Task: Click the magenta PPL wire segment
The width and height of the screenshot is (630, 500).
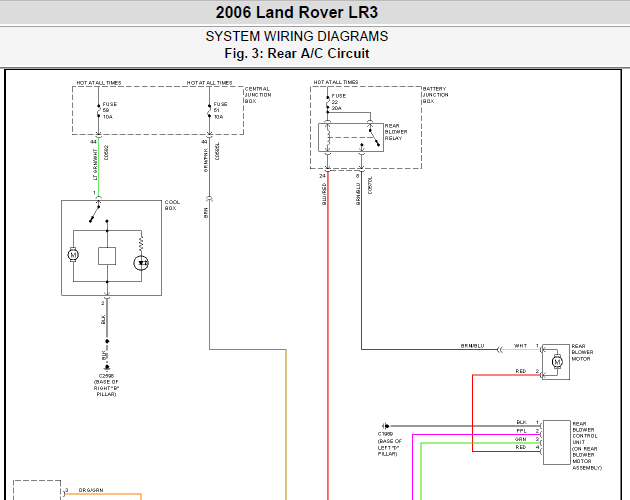Action: 477,434
